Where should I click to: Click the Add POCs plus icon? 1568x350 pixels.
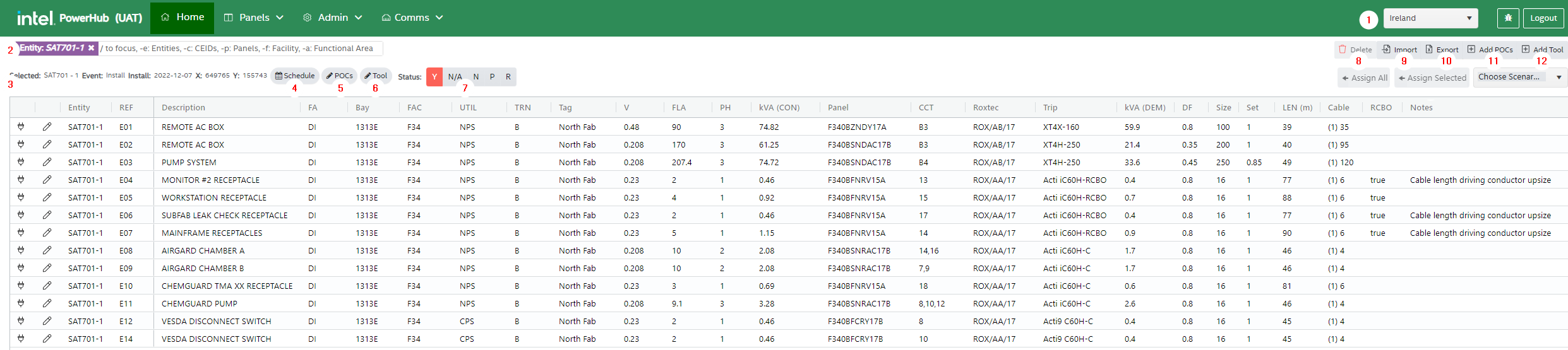coord(1471,49)
